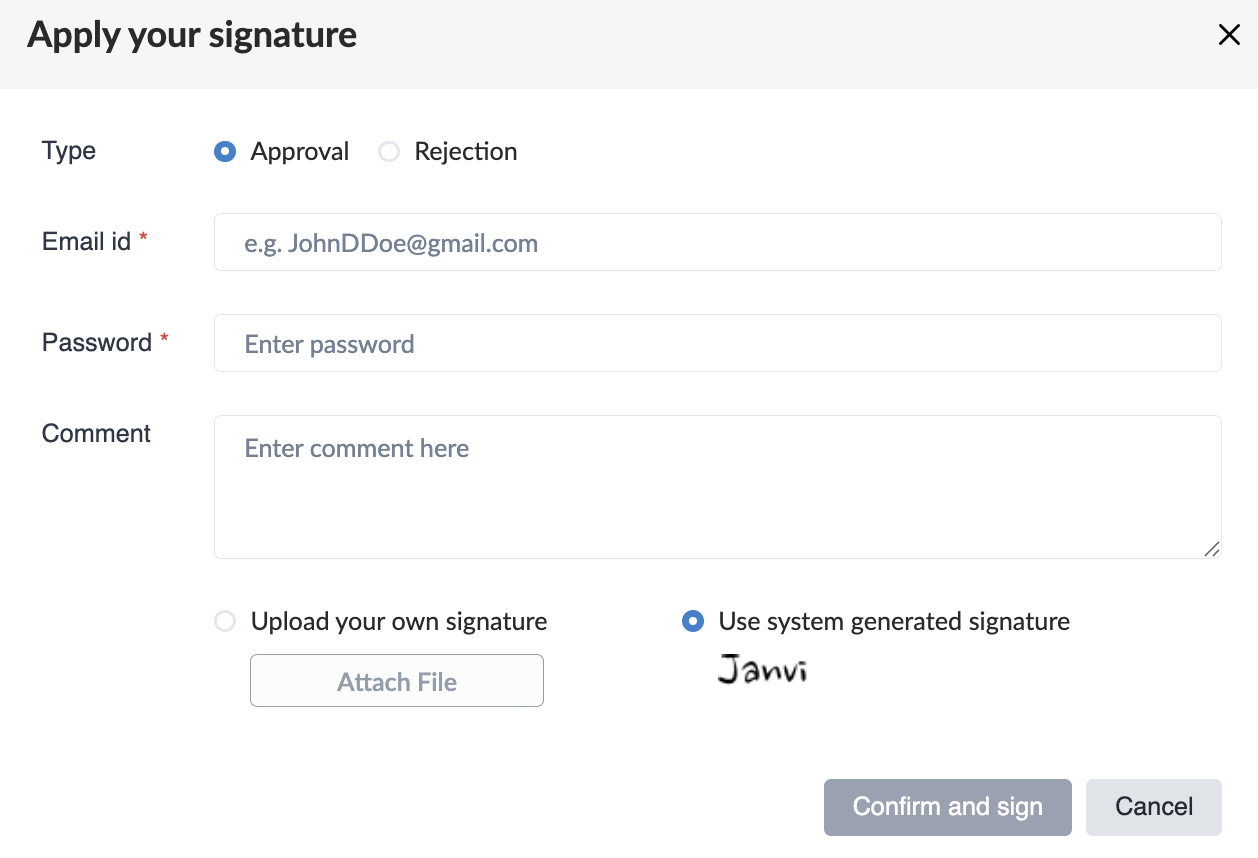Click the Comment field label

coord(96,433)
